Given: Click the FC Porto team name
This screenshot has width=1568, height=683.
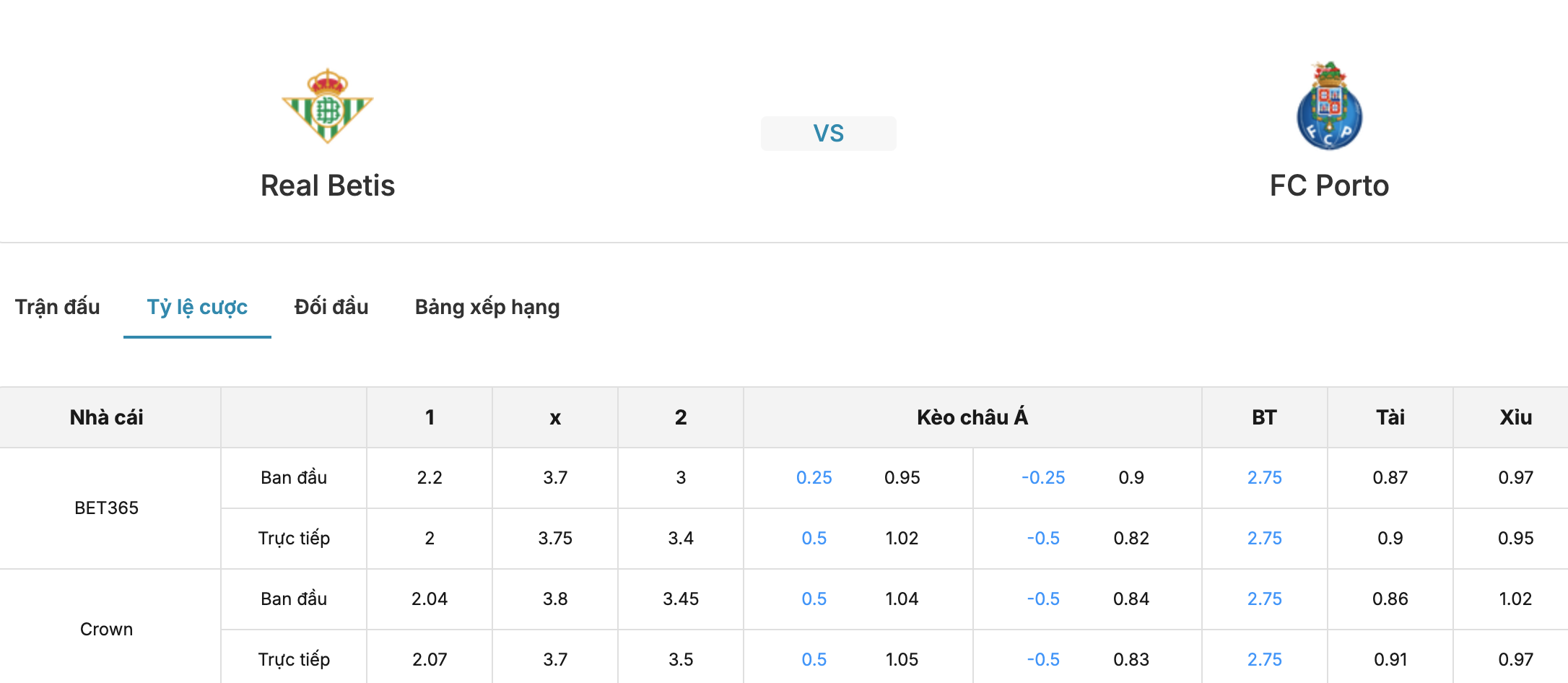Looking at the screenshot, I should [x=1329, y=186].
